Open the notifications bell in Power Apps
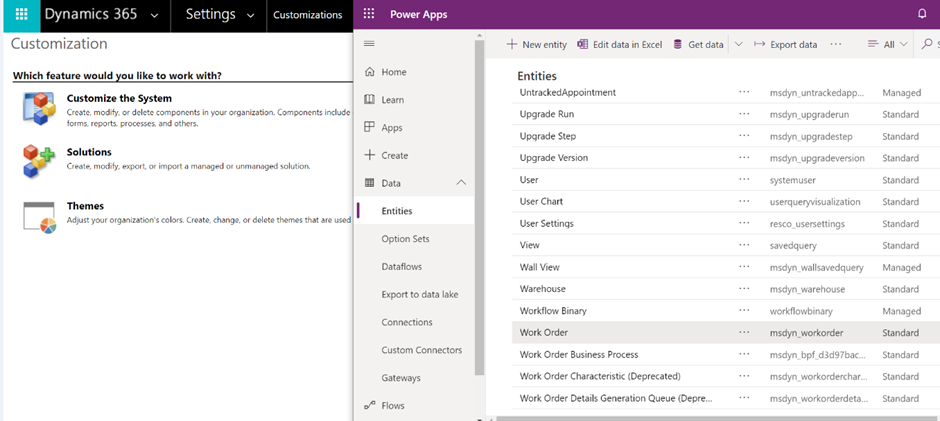This screenshot has width=940, height=421. click(x=922, y=14)
